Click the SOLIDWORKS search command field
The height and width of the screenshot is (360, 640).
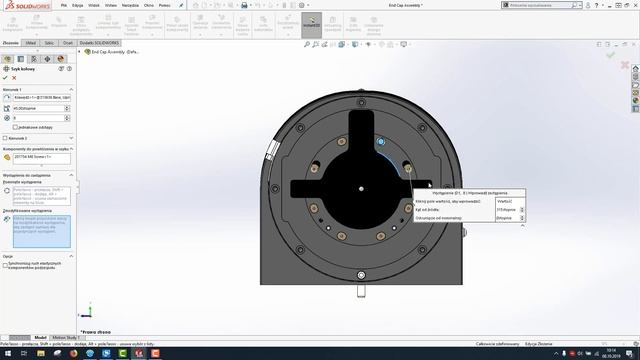(539, 5)
